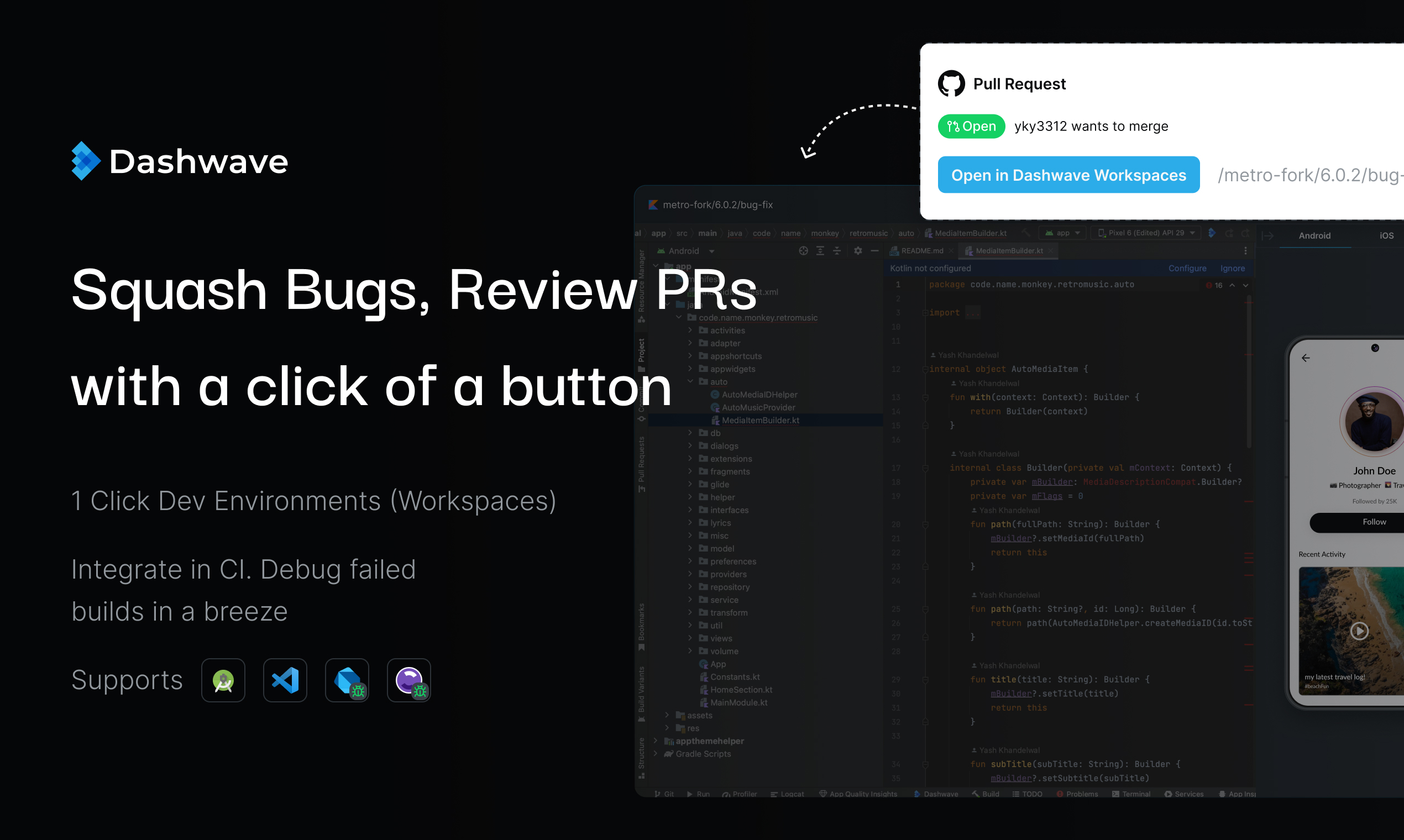The height and width of the screenshot is (840, 1404).
Task: Switch to the iOS preview tab
Action: click(1386, 235)
